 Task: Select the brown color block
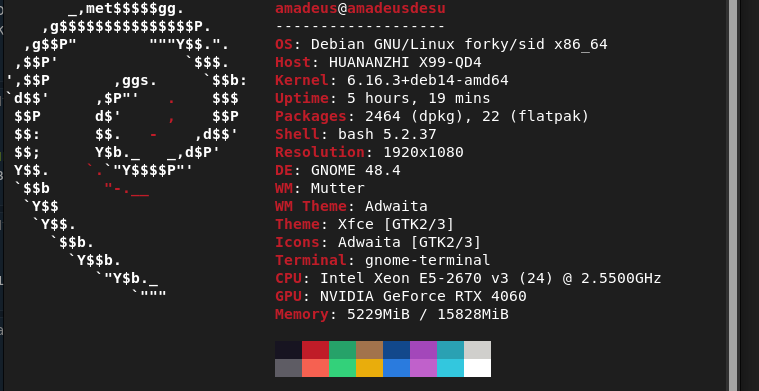click(x=369, y=350)
